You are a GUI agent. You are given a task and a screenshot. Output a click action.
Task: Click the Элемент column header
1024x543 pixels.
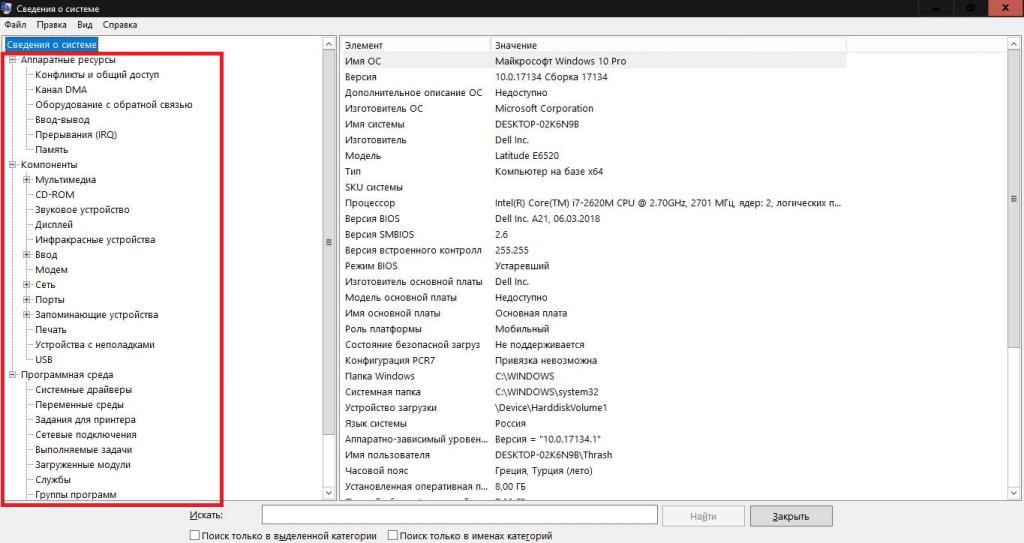(415, 45)
